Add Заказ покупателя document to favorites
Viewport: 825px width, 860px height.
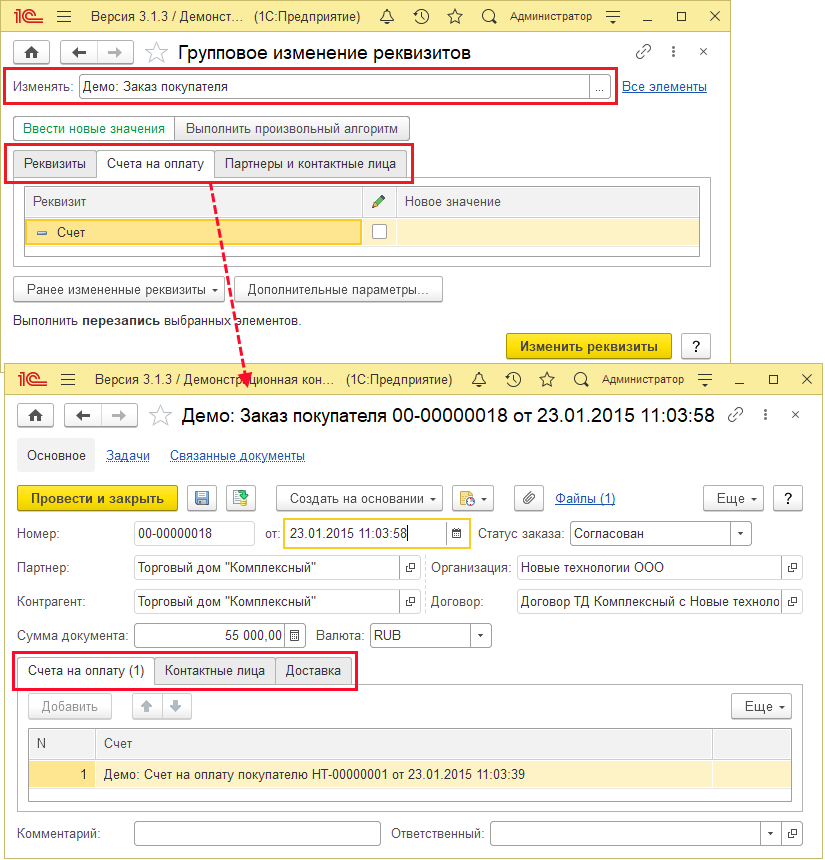160,415
